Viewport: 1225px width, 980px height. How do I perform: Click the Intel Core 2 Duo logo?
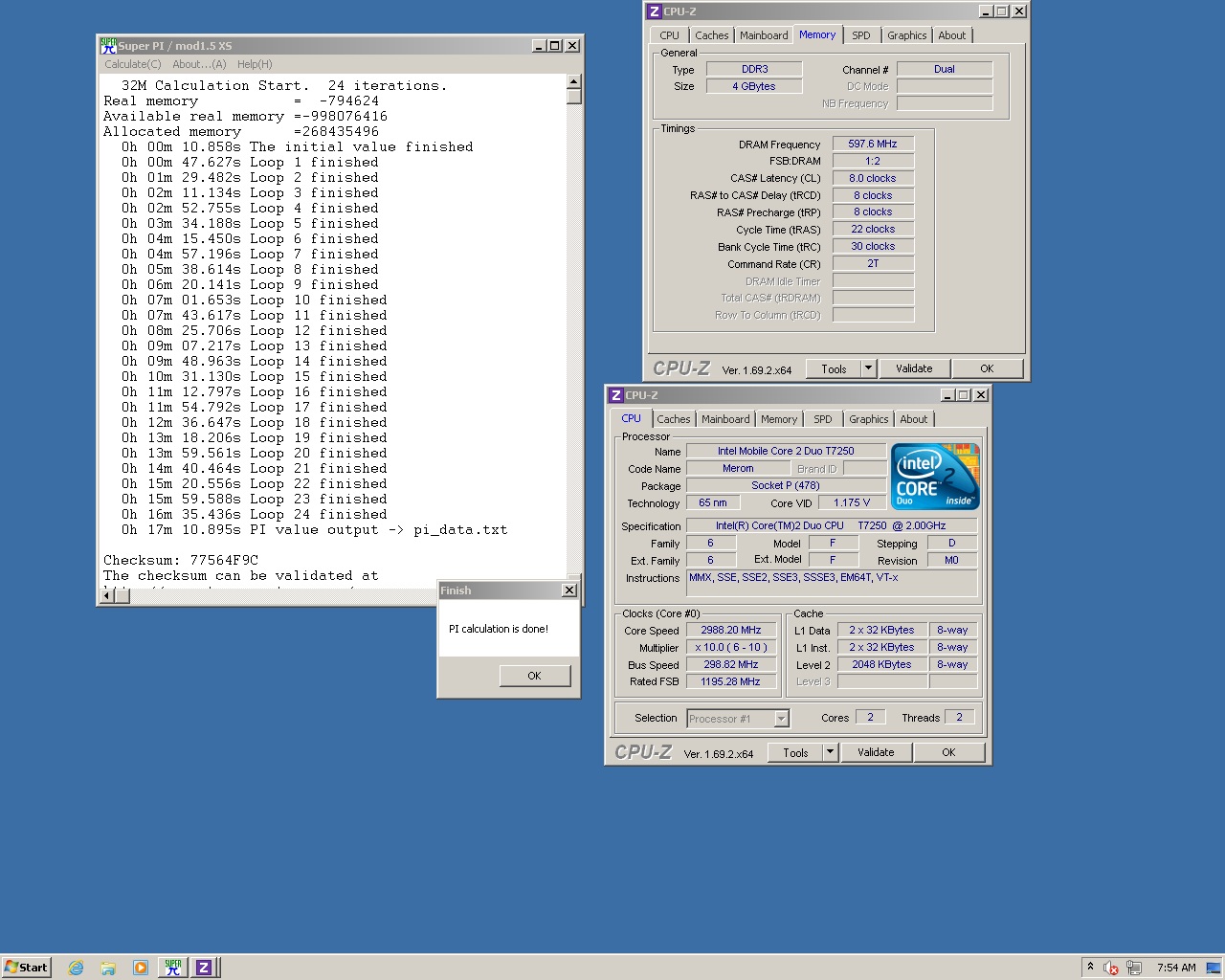coord(935,476)
